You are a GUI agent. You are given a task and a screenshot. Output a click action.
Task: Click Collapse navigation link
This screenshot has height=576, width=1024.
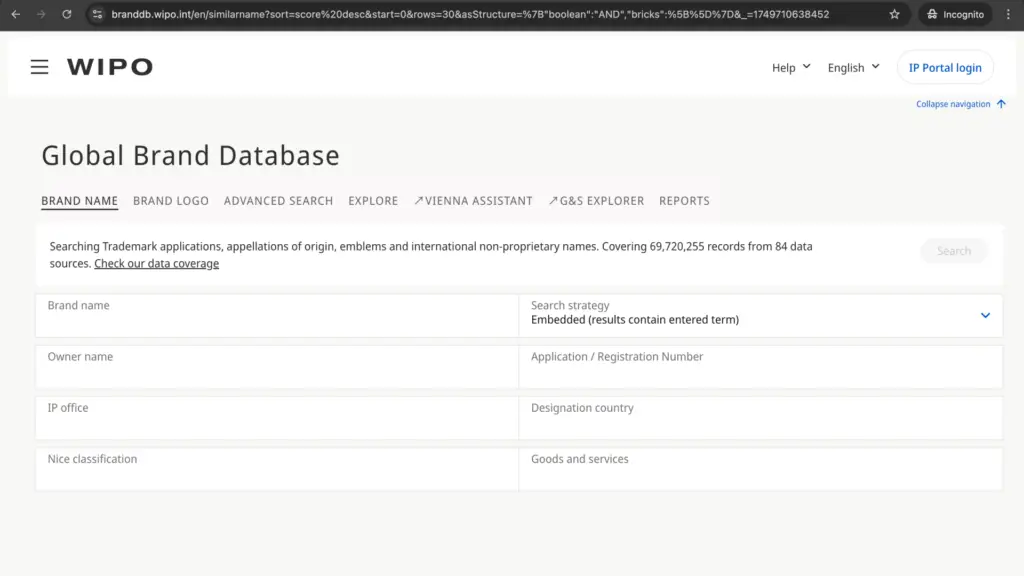(953, 104)
